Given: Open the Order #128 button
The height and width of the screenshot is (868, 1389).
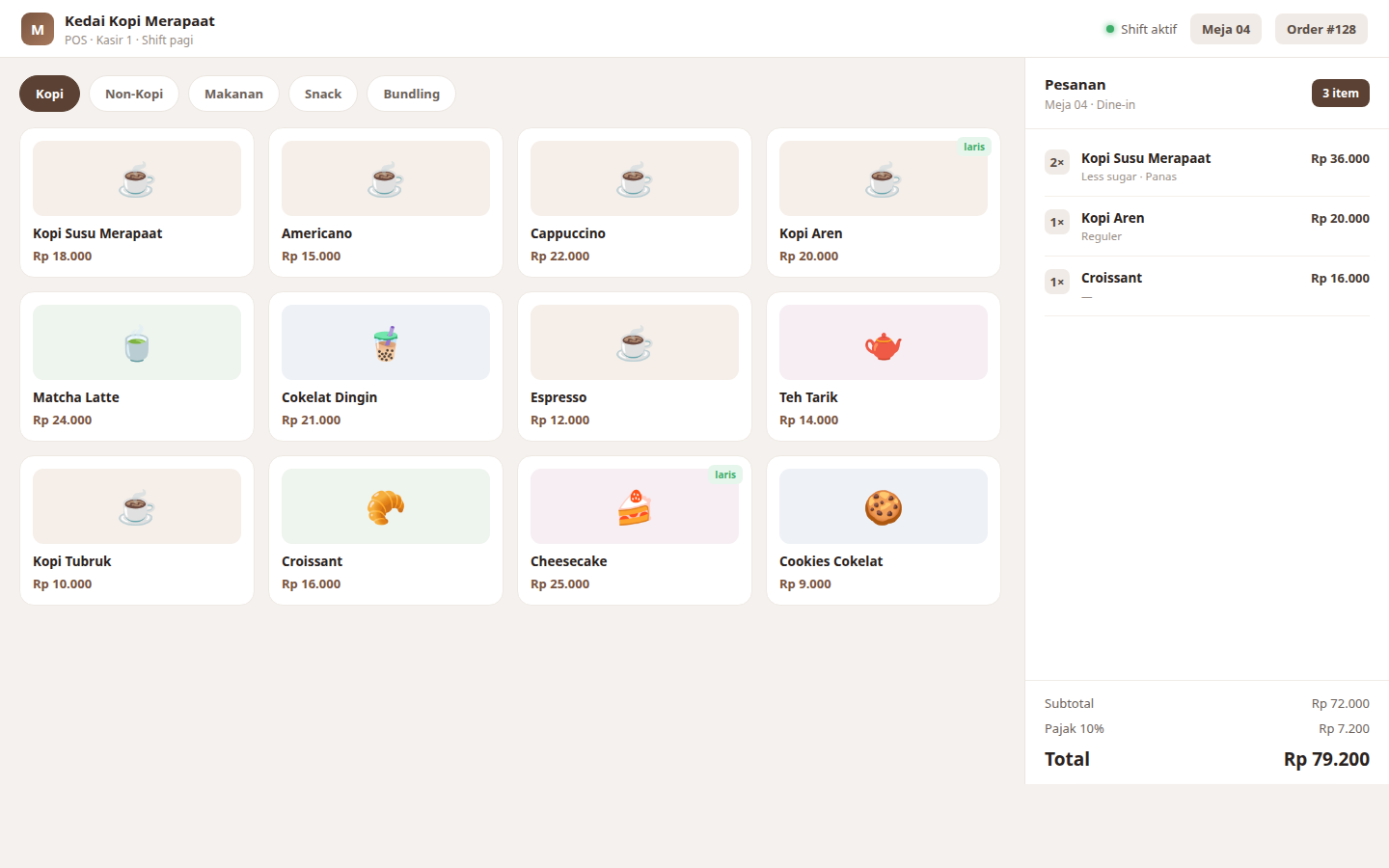Looking at the screenshot, I should (1321, 29).
